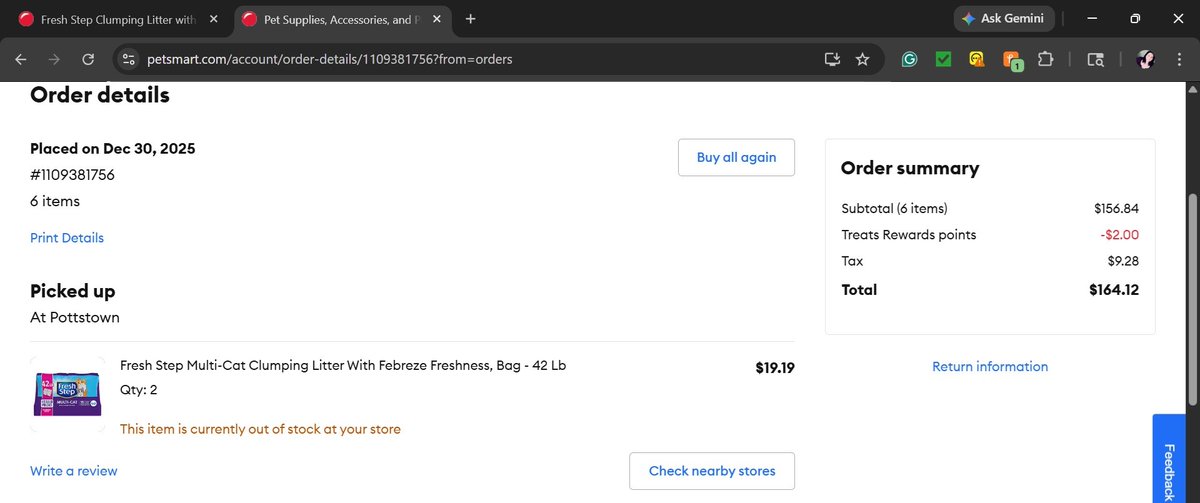The image size is (1200, 503).
Task: Click Ask Gemini button
Action: point(1003,18)
